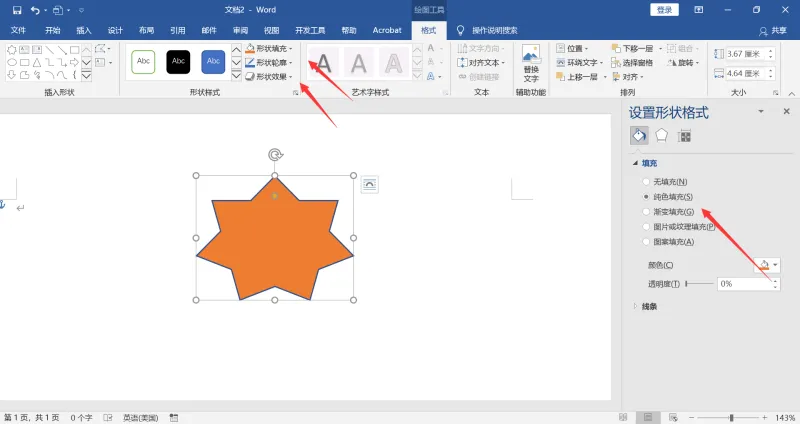
Task: Open the 环绕文字 (Wrap Text) dropdown
Action: click(580, 63)
